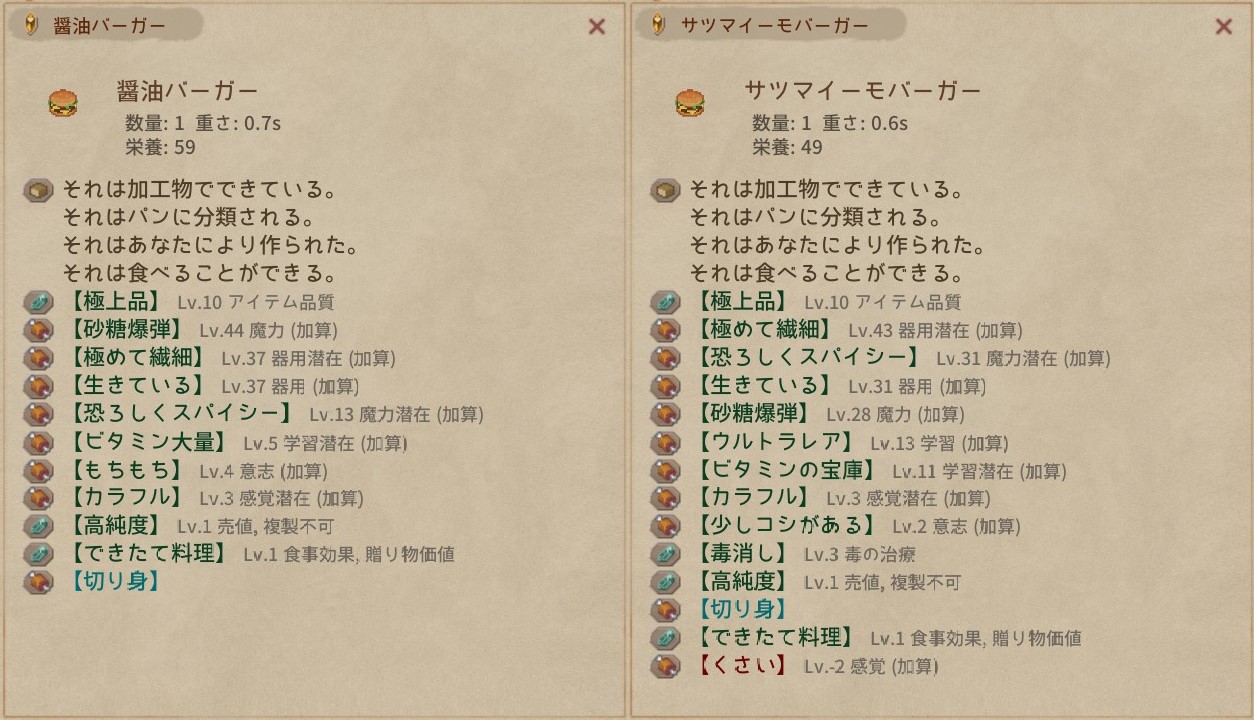Click the icon next to 【ビタミンの宝庫】
The height and width of the screenshot is (720, 1254).
click(x=666, y=470)
